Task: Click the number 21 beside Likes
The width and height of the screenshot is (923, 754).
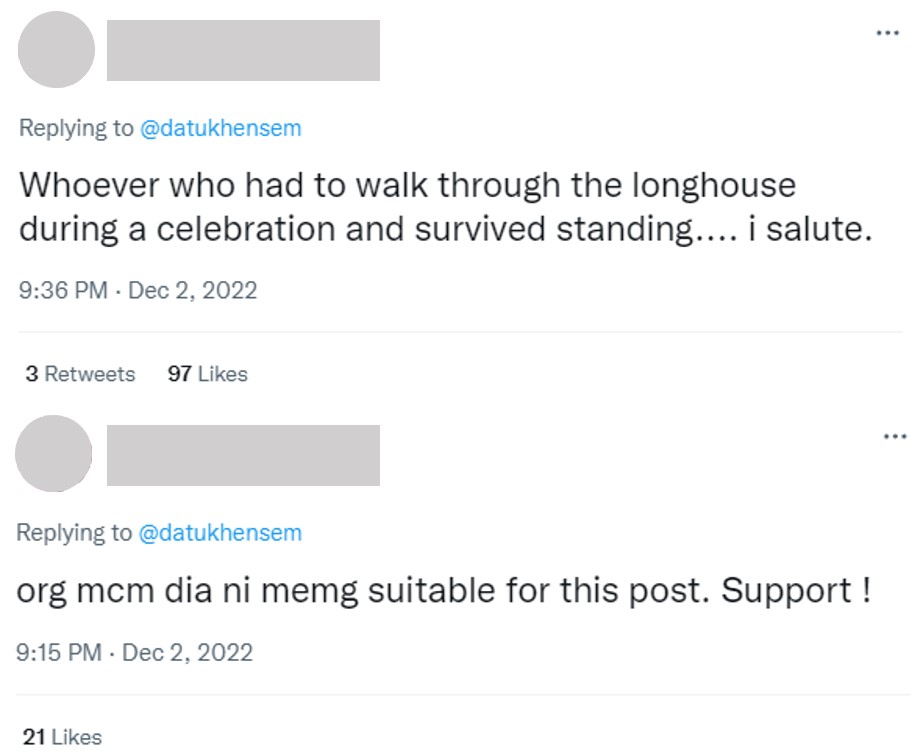Action: (x=34, y=737)
